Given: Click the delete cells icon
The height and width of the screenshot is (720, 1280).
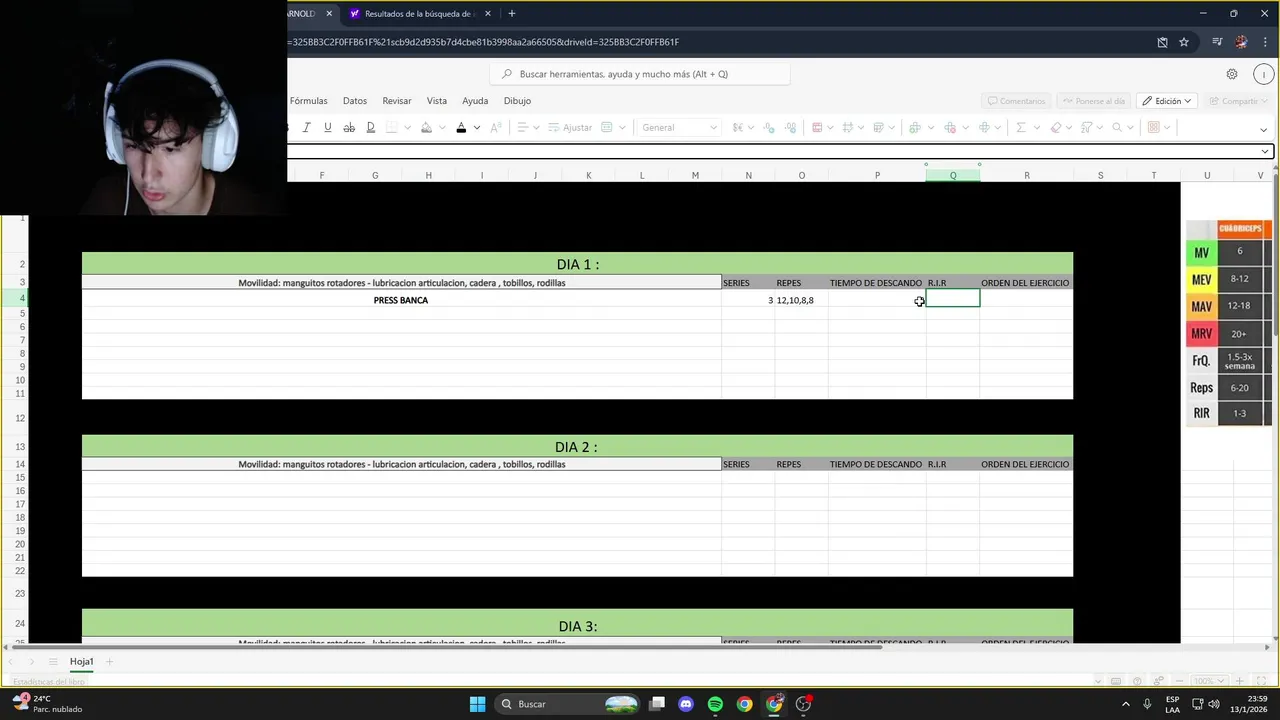Looking at the screenshot, I should 950,127.
